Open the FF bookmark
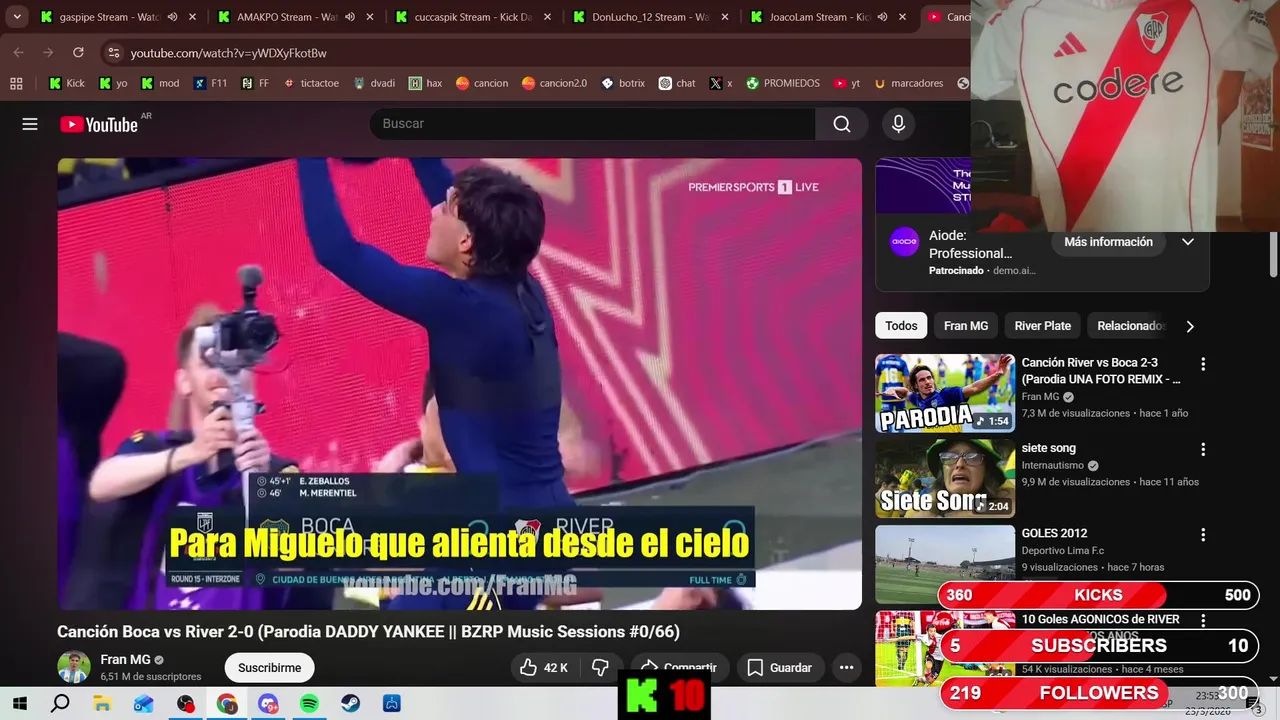This screenshot has width=1280, height=720. pyautogui.click(x=255, y=83)
